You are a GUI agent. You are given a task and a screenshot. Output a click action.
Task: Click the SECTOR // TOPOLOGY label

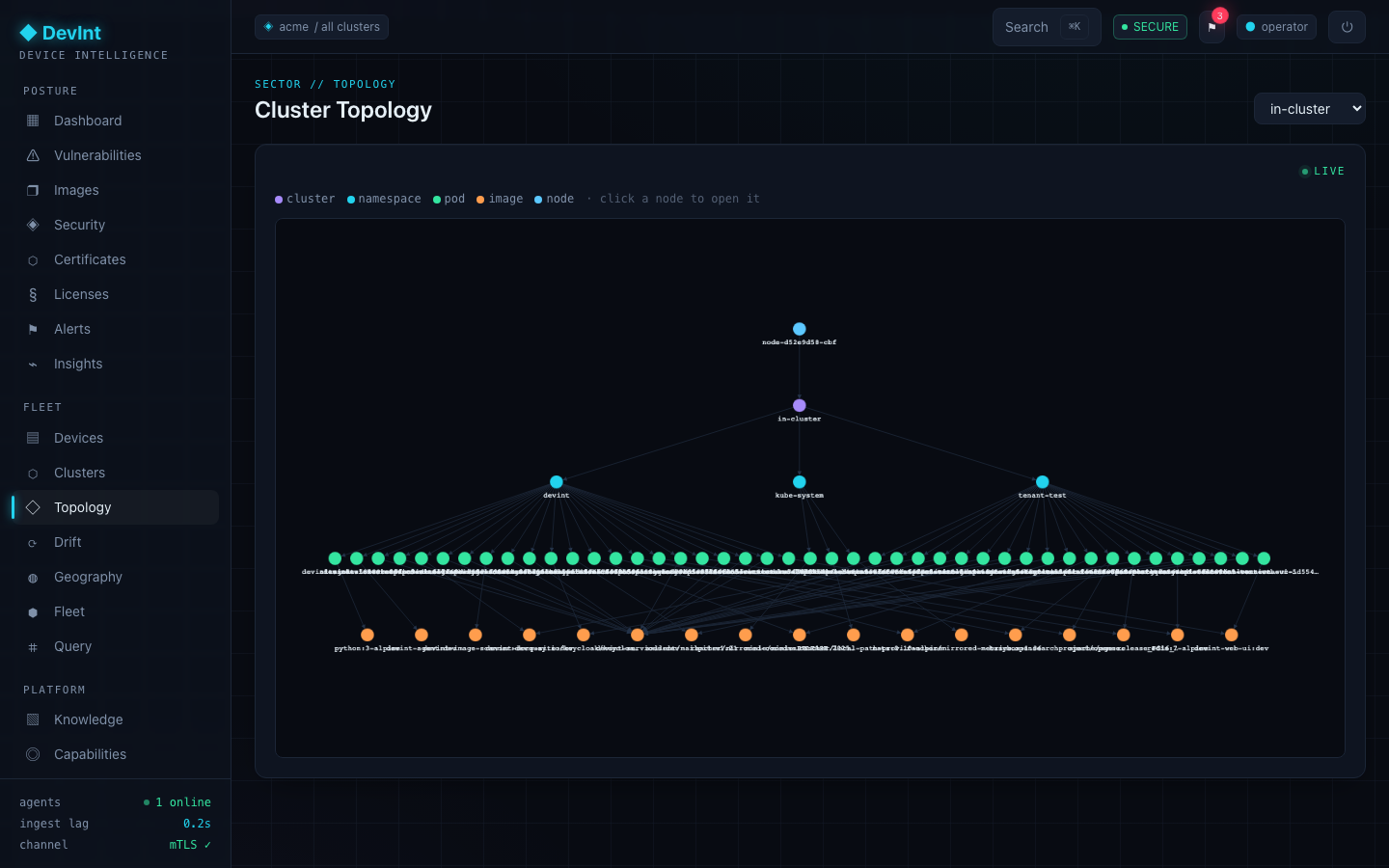point(325,84)
